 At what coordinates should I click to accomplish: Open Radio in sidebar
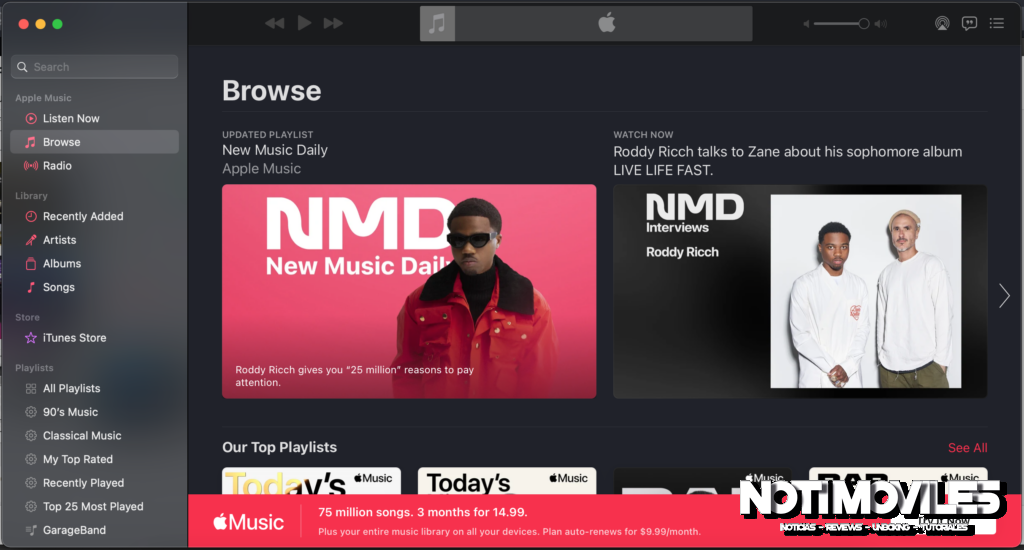(x=95, y=165)
